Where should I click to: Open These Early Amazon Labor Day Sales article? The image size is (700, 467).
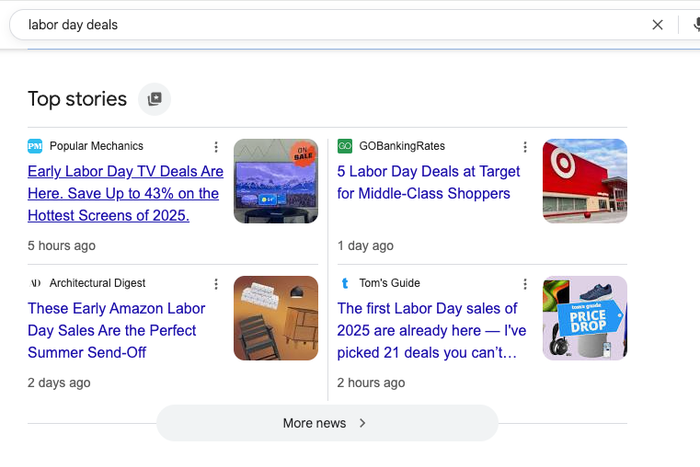point(116,330)
